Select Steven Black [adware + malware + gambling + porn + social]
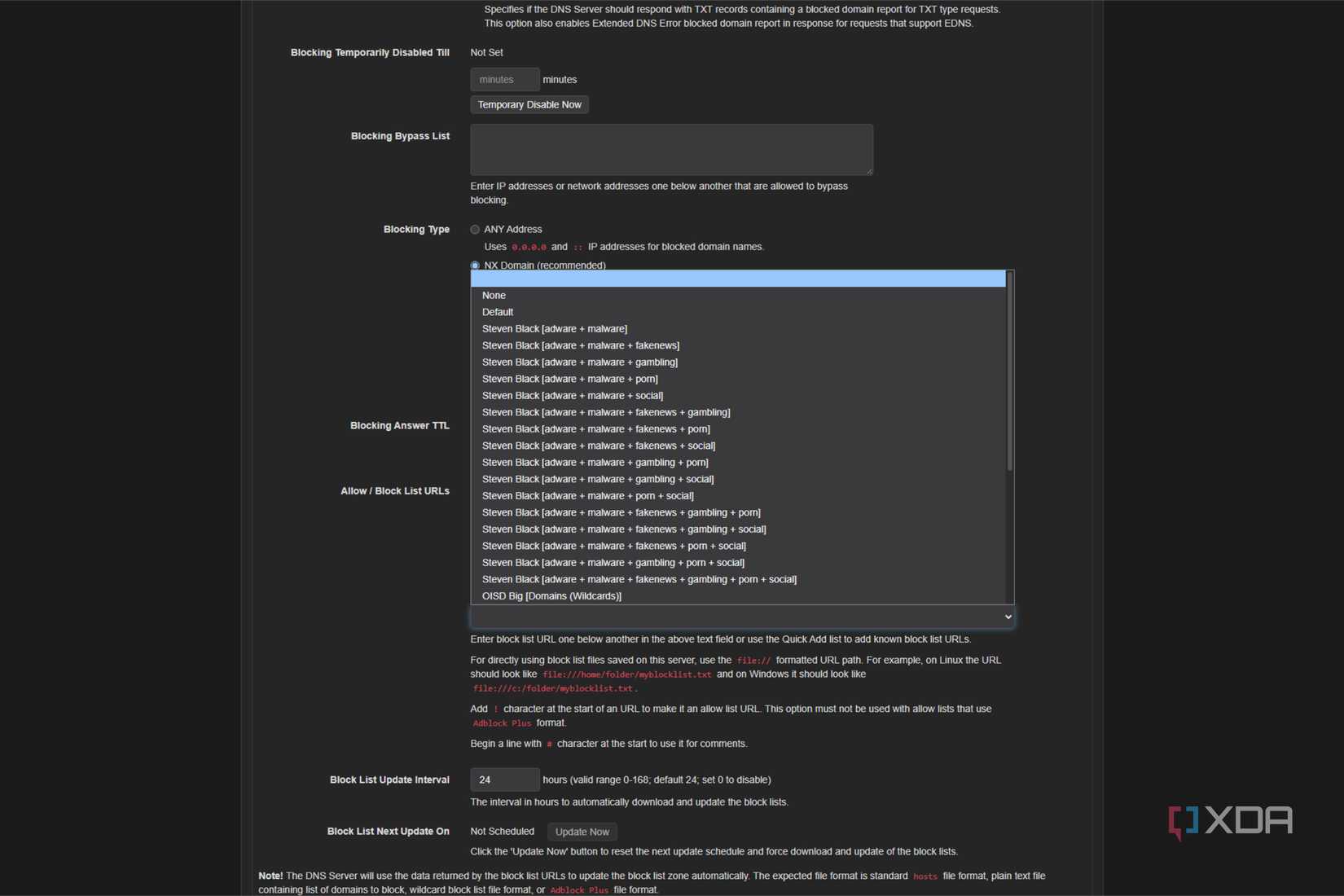Viewport: 1344px width, 896px height. click(x=738, y=563)
